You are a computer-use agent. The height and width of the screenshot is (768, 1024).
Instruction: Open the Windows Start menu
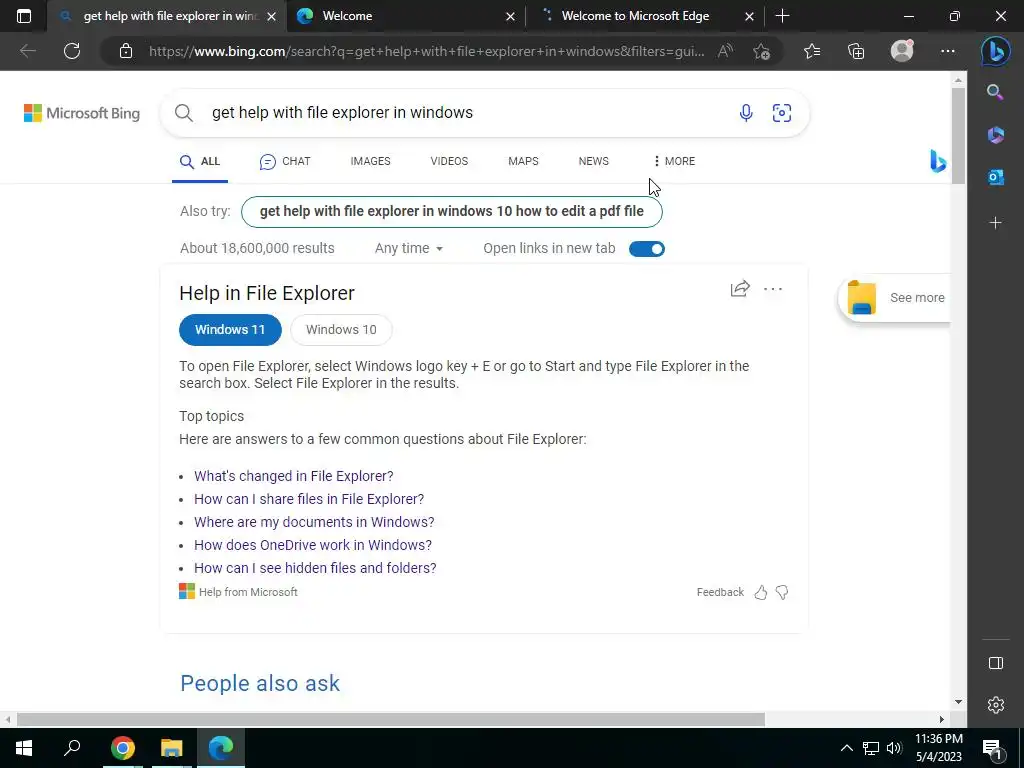[24, 748]
